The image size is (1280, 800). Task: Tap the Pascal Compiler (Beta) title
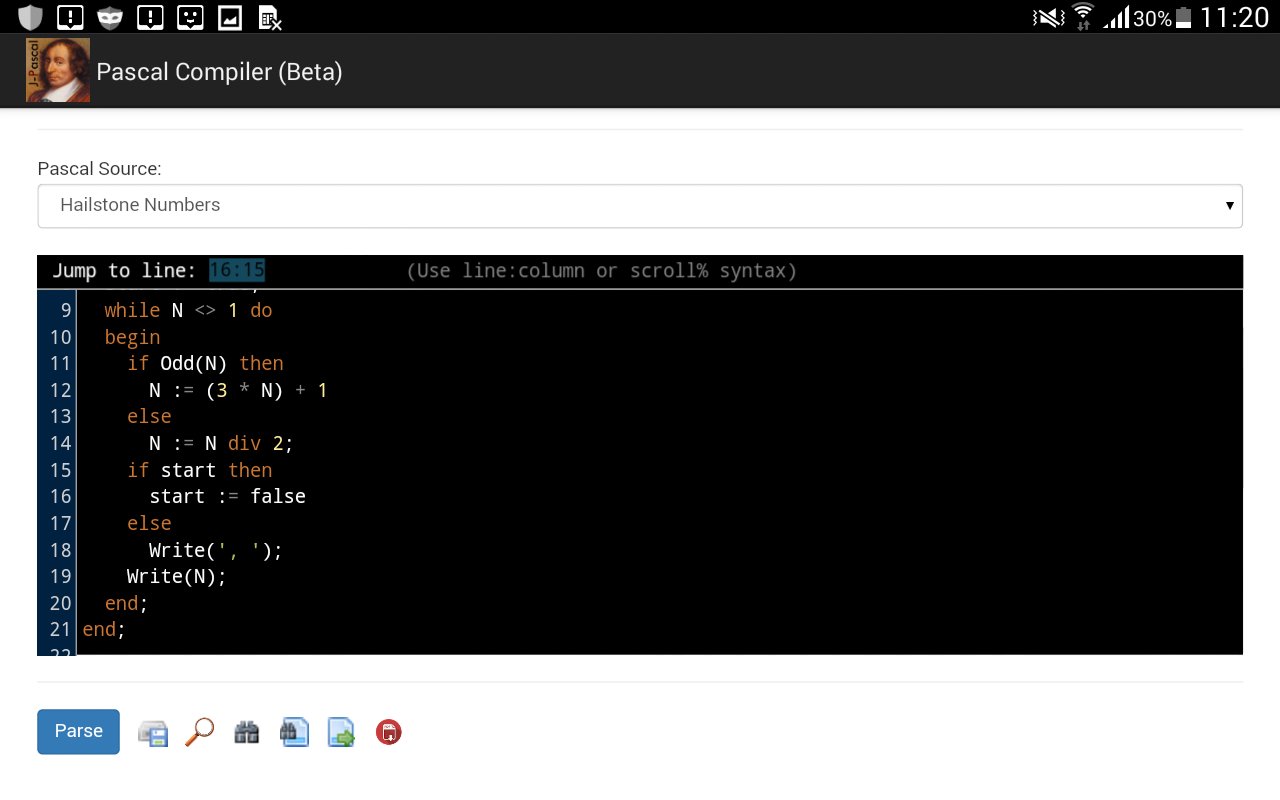[220, 72]
